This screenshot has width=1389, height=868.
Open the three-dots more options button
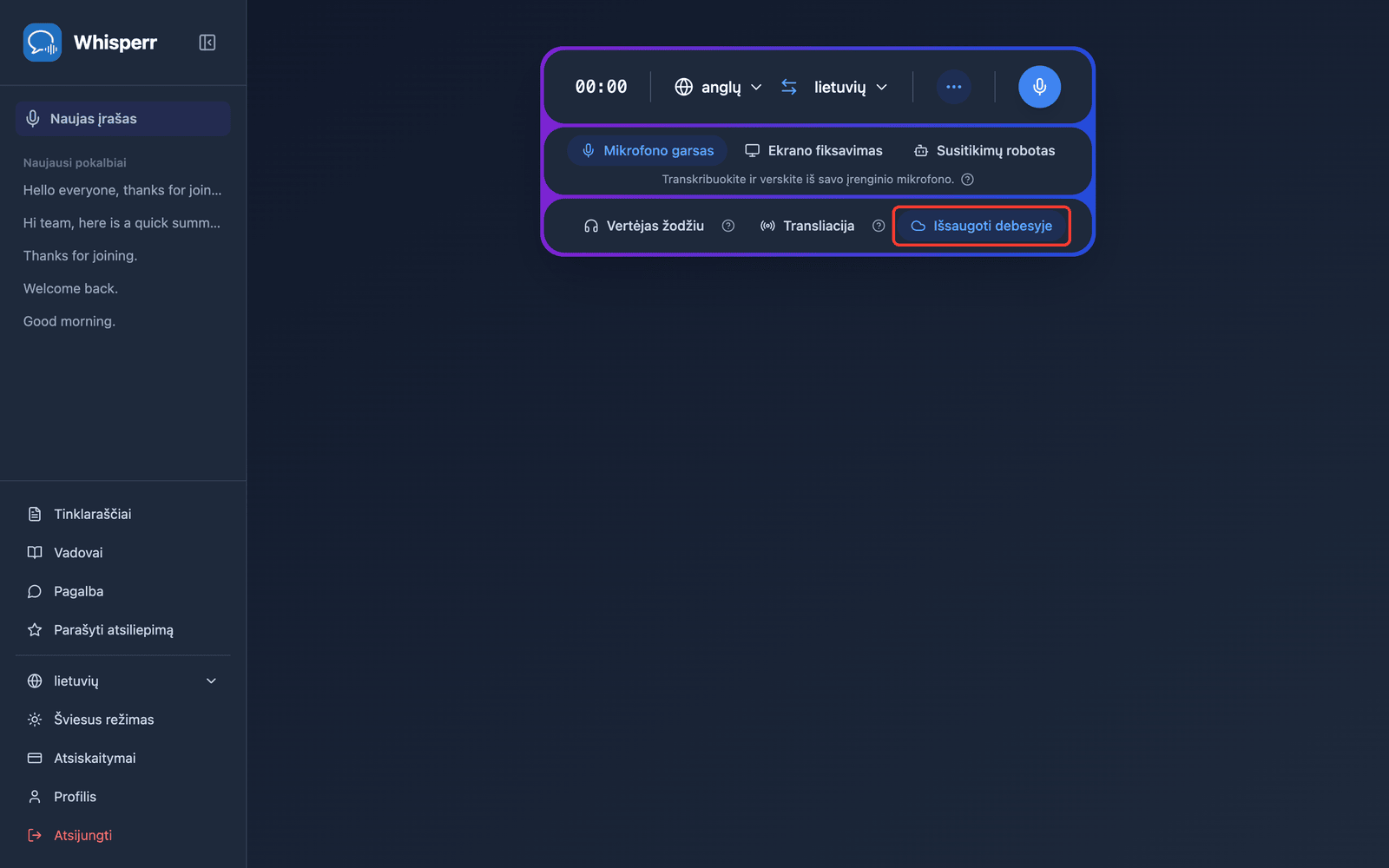(954, 87)
